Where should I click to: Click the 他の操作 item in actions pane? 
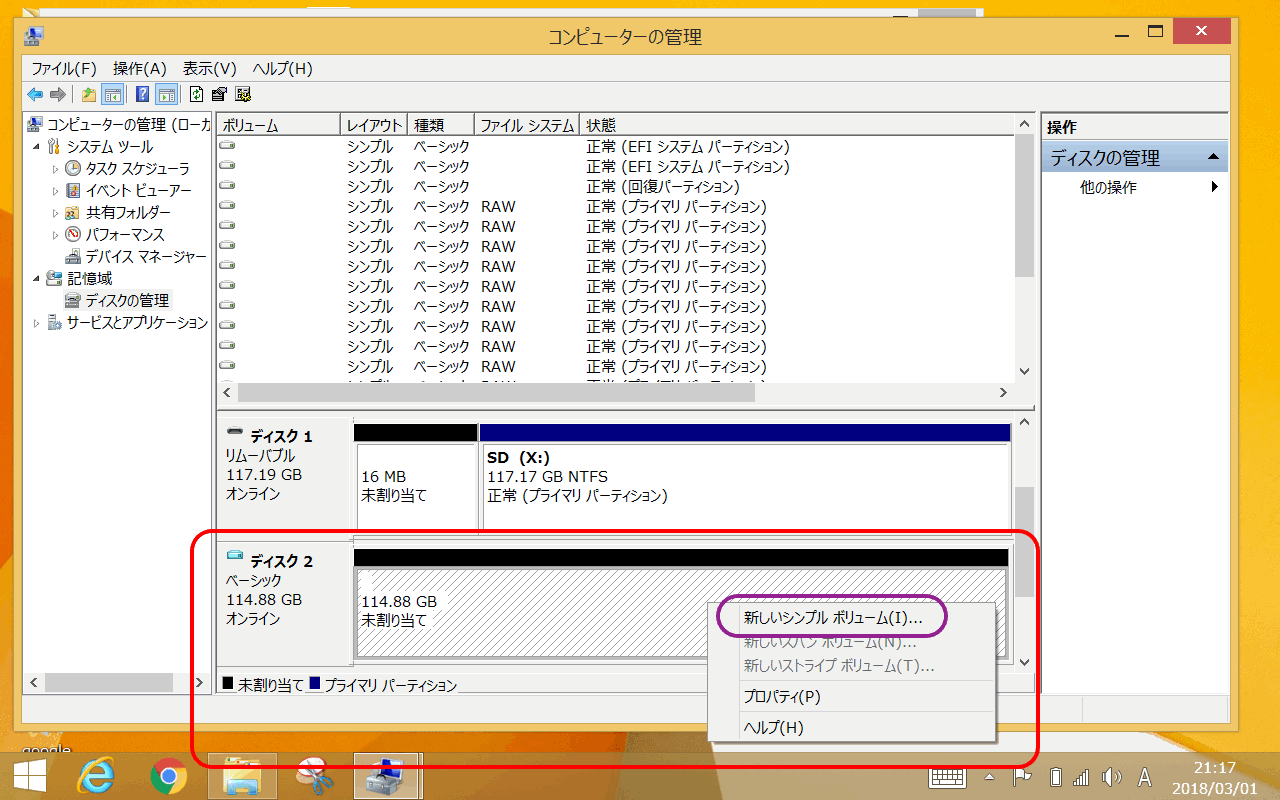coord(1108,187)
